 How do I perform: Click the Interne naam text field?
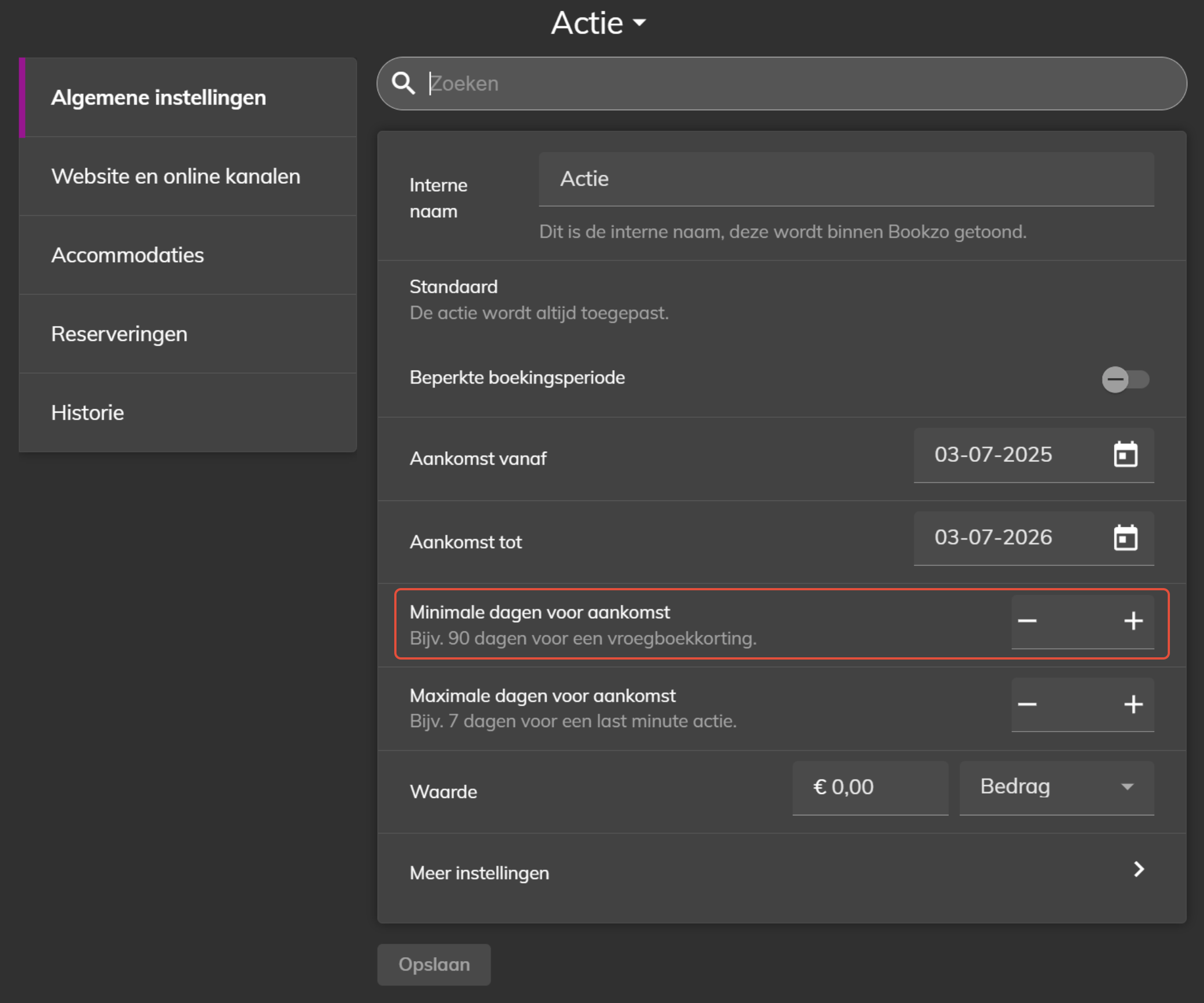click(845, 179)
